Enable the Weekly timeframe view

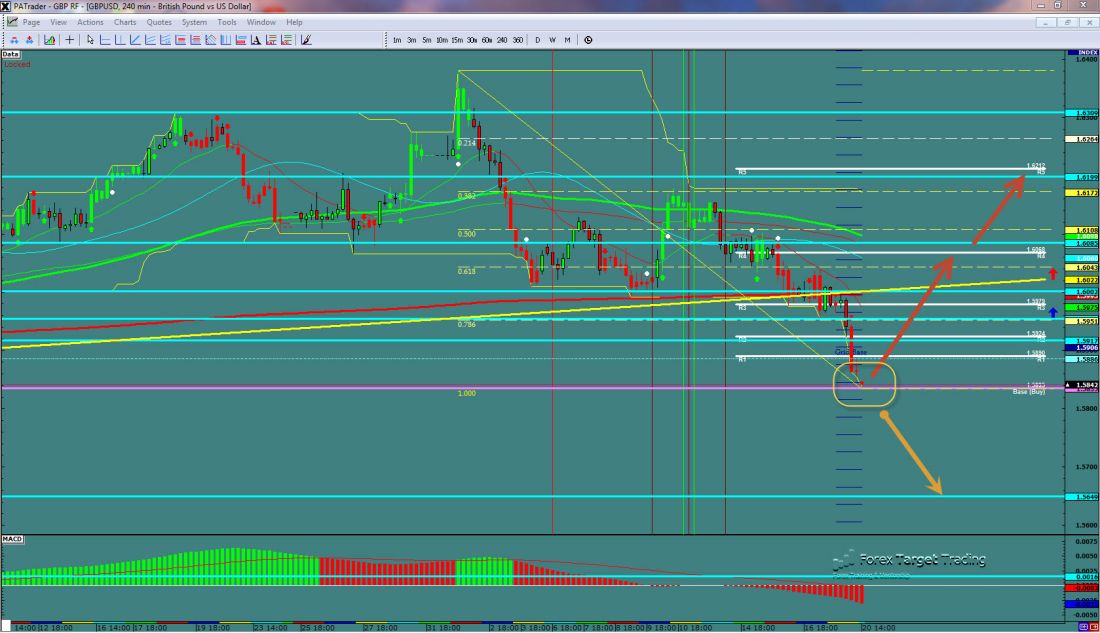[x=553, y=40]
